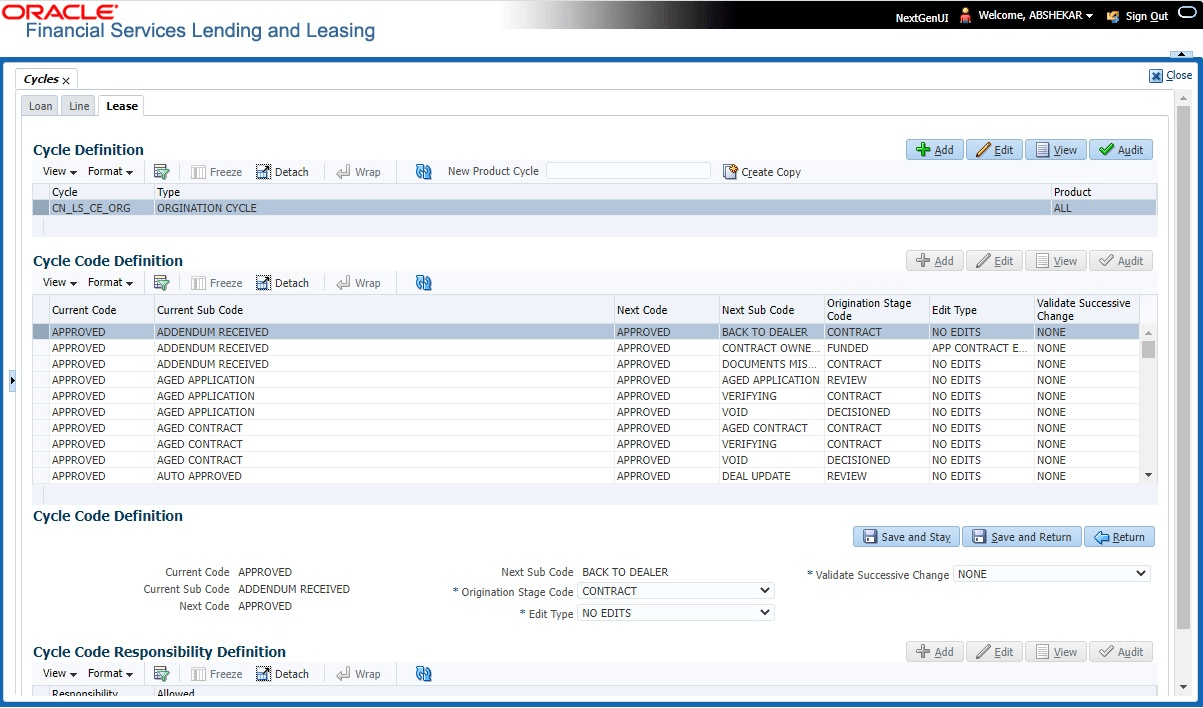Viewport: 1203px width, 708px height.
Task: Switch to the Line tab
Action: 79,106
